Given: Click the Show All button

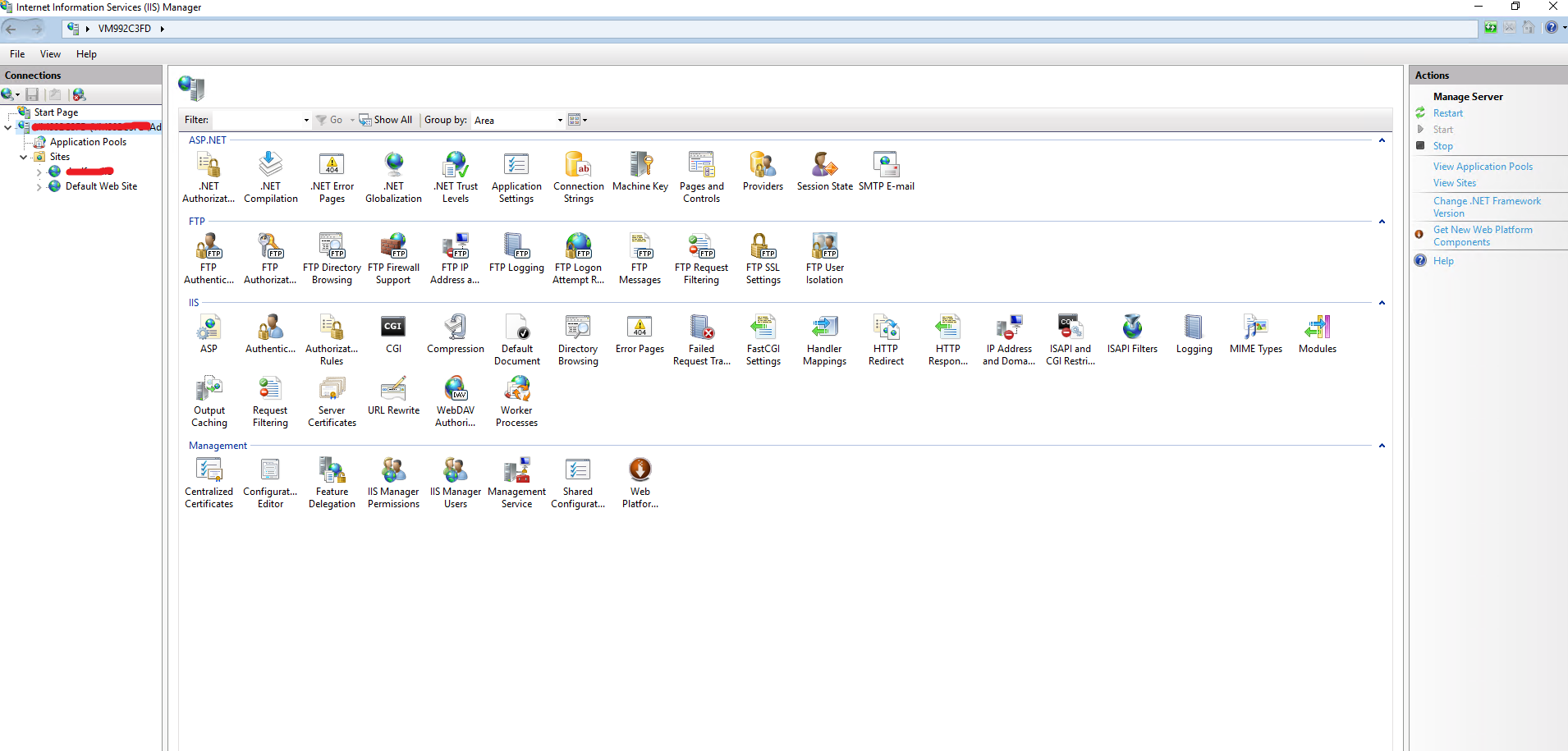Looking at the screenshot, I should (386, 120).
